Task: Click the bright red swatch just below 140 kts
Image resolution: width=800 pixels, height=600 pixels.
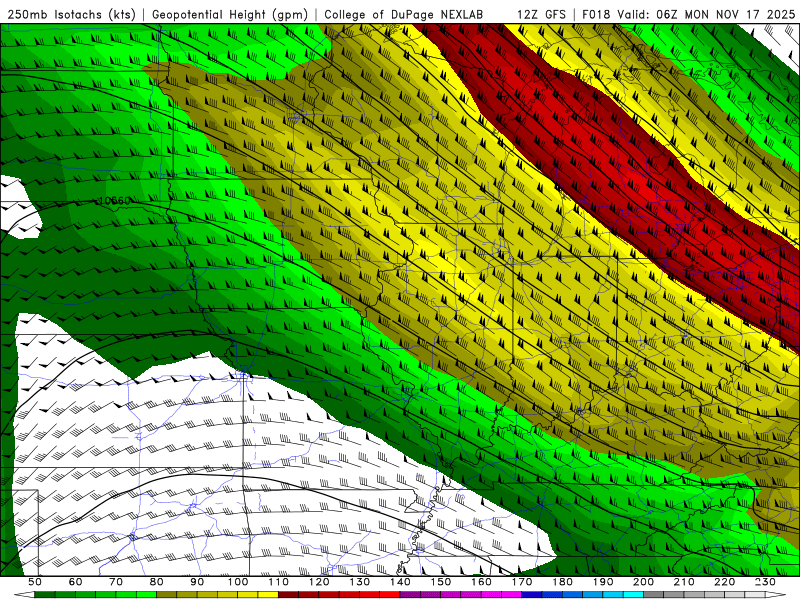Action: [390, 595]
